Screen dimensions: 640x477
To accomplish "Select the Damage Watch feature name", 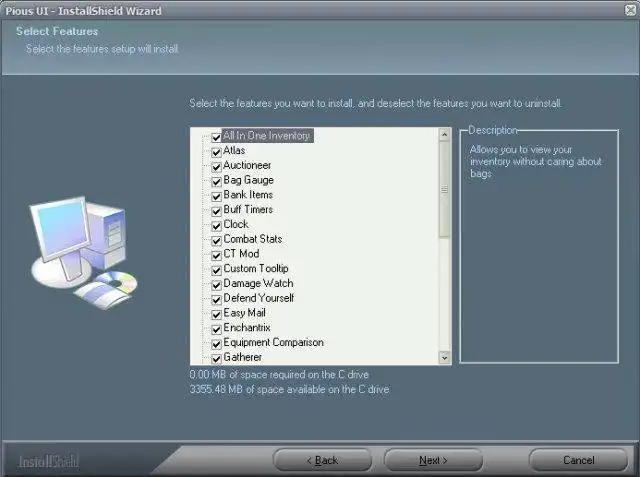I will point(258,283).
